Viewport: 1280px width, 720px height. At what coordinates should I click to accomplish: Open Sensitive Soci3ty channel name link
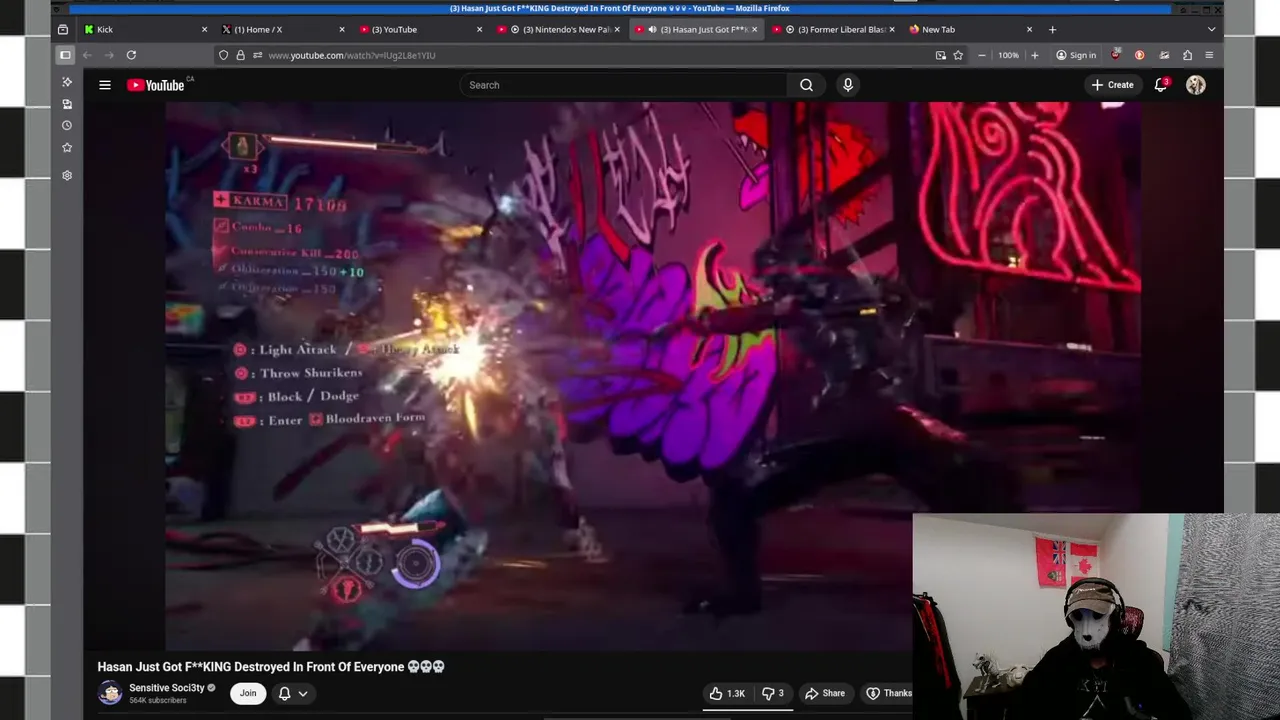point(167,688)
